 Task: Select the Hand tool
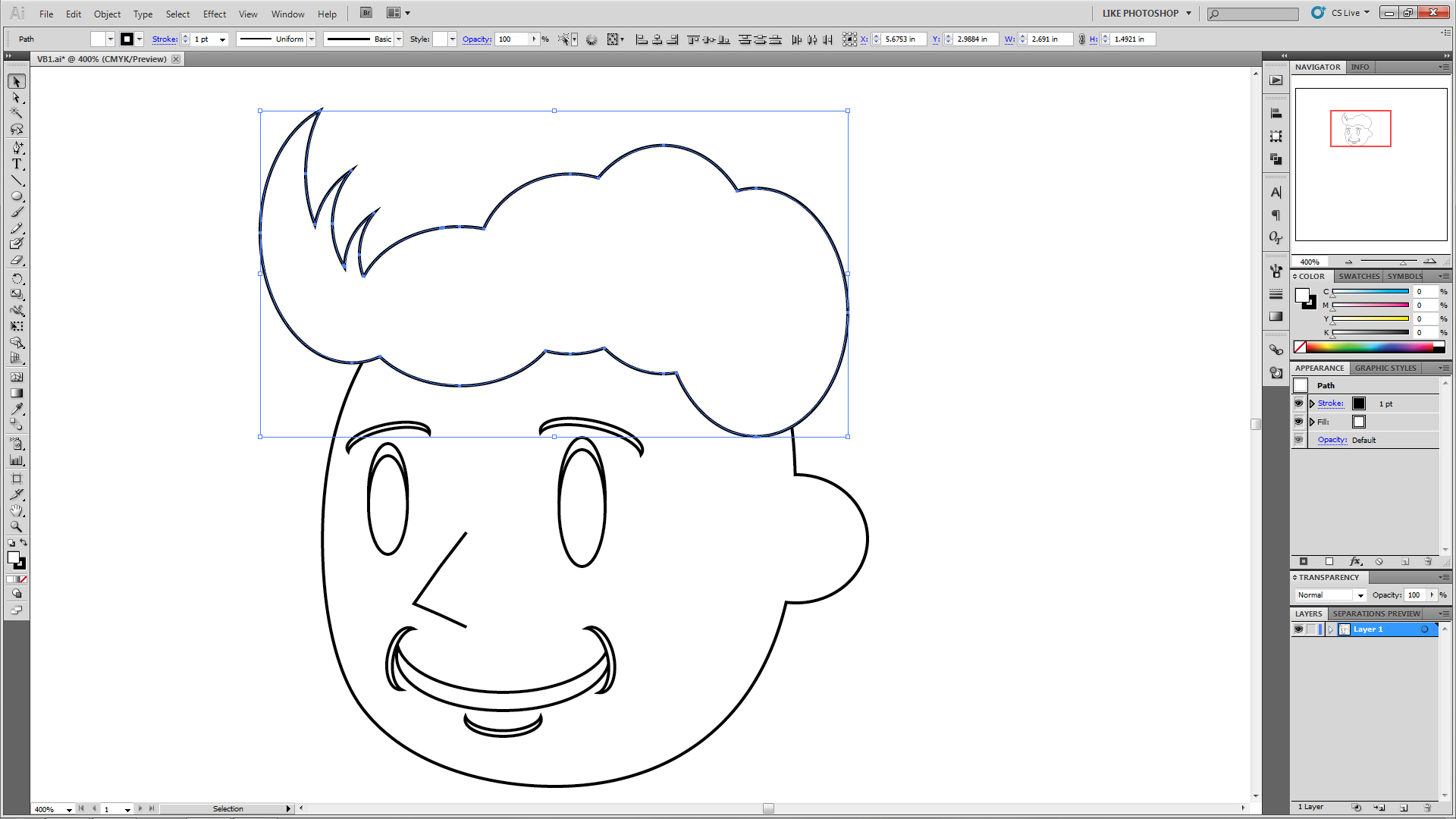(17, 510)
